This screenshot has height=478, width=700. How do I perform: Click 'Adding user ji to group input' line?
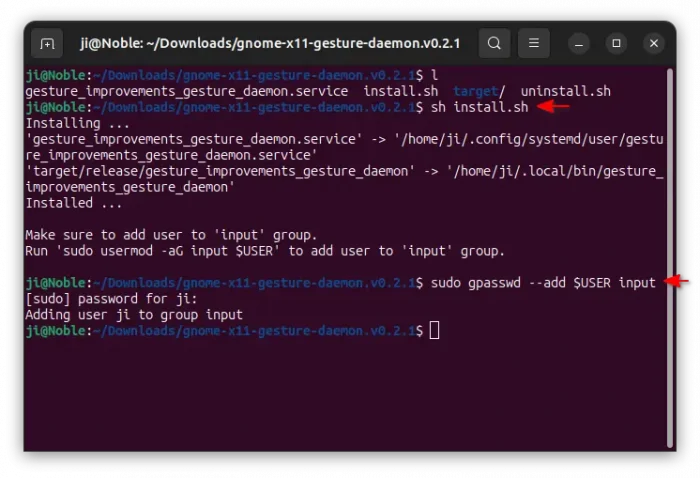(133, 315)
